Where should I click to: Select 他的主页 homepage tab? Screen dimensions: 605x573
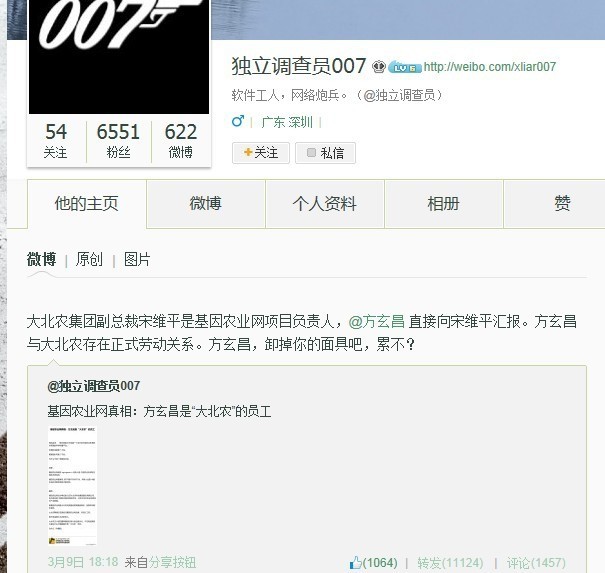[87, 204]
